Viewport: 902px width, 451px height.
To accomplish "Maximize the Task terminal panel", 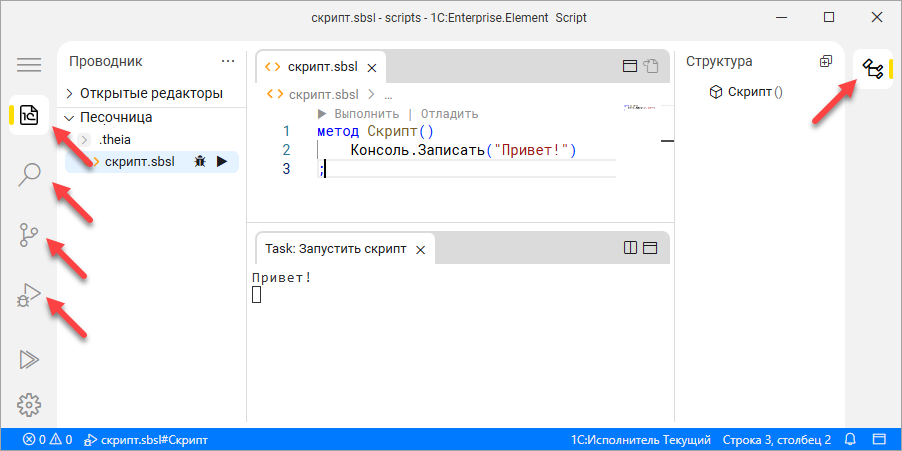I will (650, 248).
